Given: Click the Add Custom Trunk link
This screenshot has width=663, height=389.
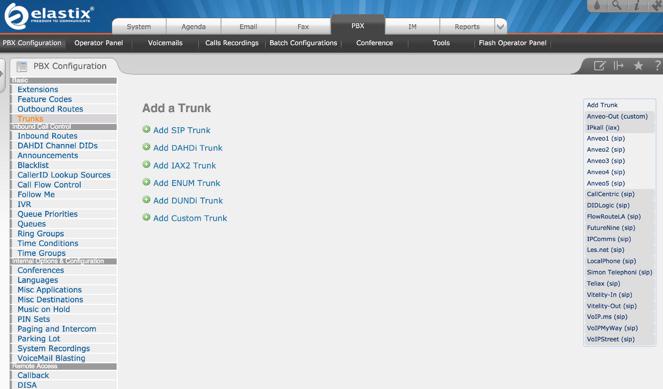Looking at the screenshot, I should pos(190,218).
